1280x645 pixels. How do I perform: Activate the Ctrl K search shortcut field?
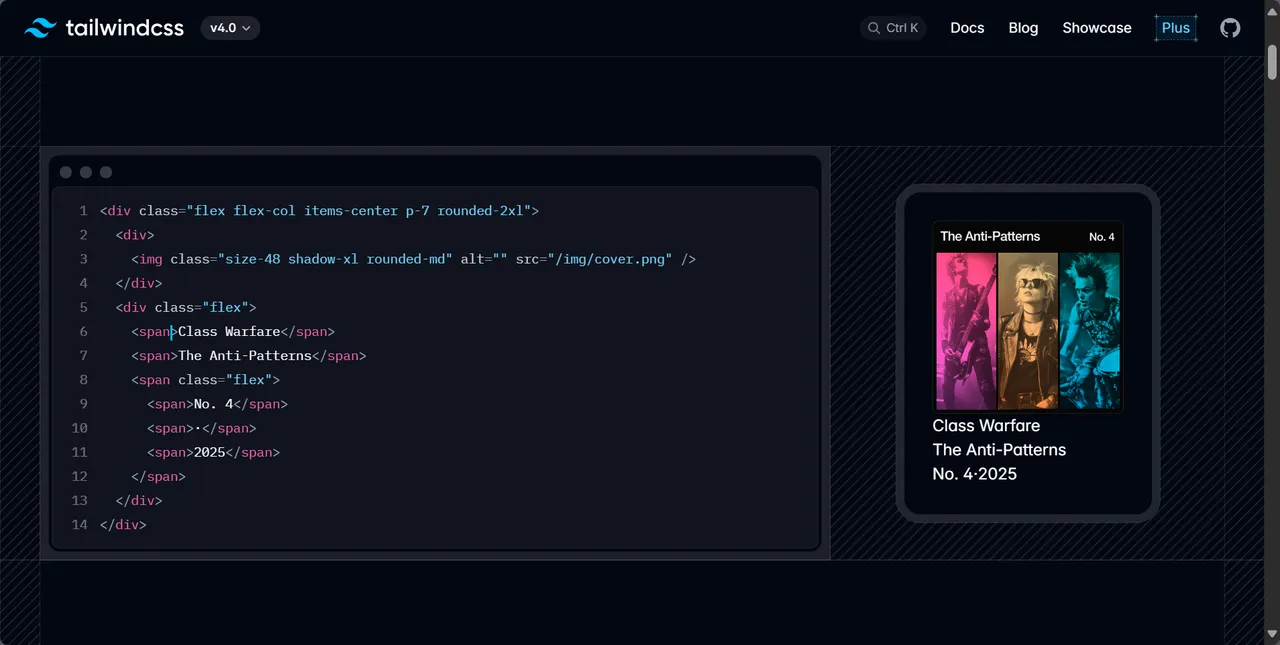tap(893, 28)
